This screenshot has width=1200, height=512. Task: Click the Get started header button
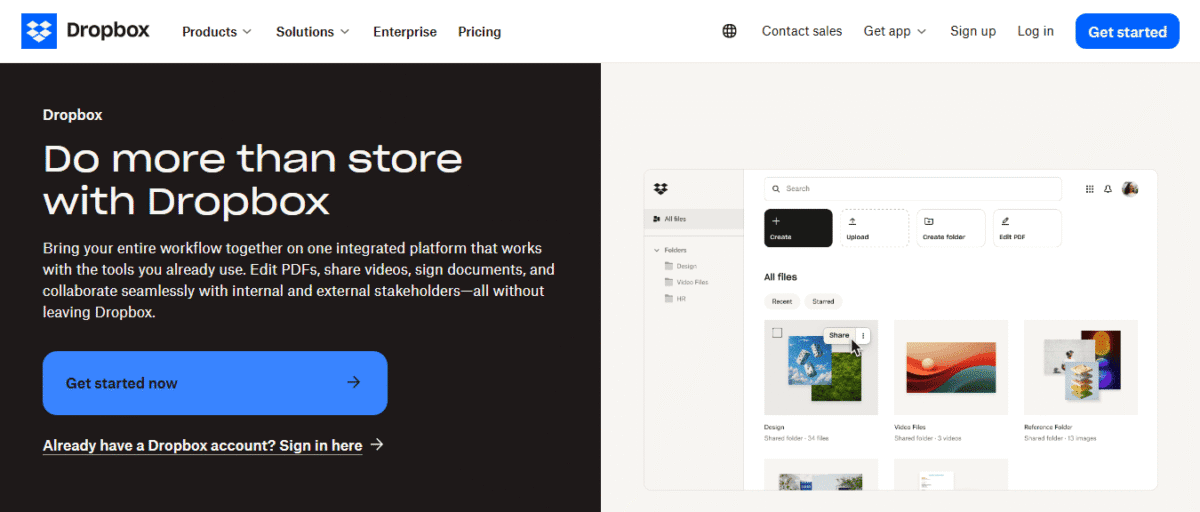[1127, 31]
